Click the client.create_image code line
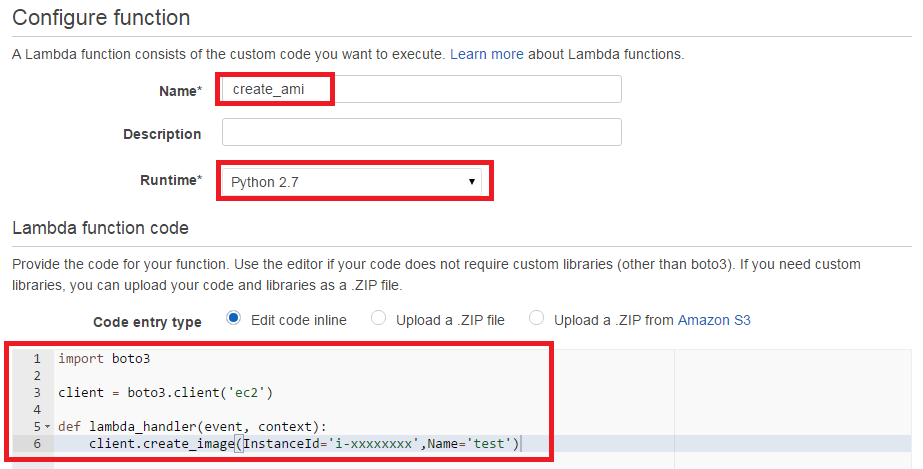Viewport: 923px width, 469px height. click(x=304, y=443)
